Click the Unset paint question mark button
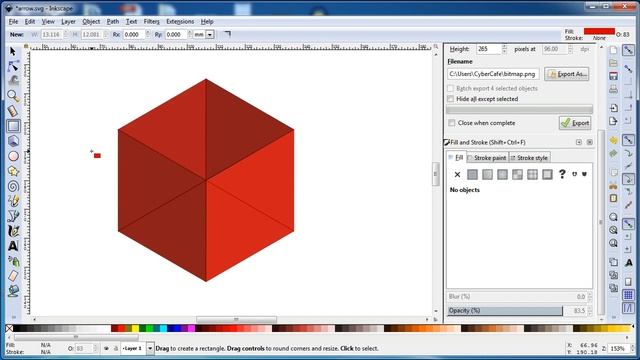 click(562, 174)
